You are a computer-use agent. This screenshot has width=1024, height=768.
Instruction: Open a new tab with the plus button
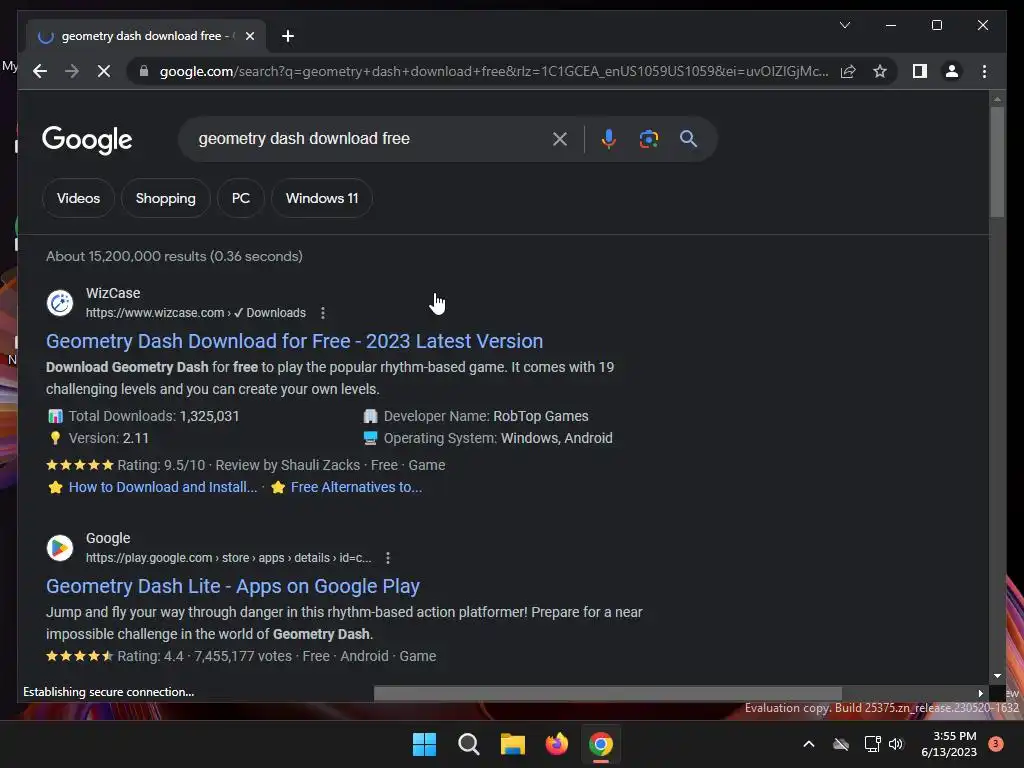[287, 36]
